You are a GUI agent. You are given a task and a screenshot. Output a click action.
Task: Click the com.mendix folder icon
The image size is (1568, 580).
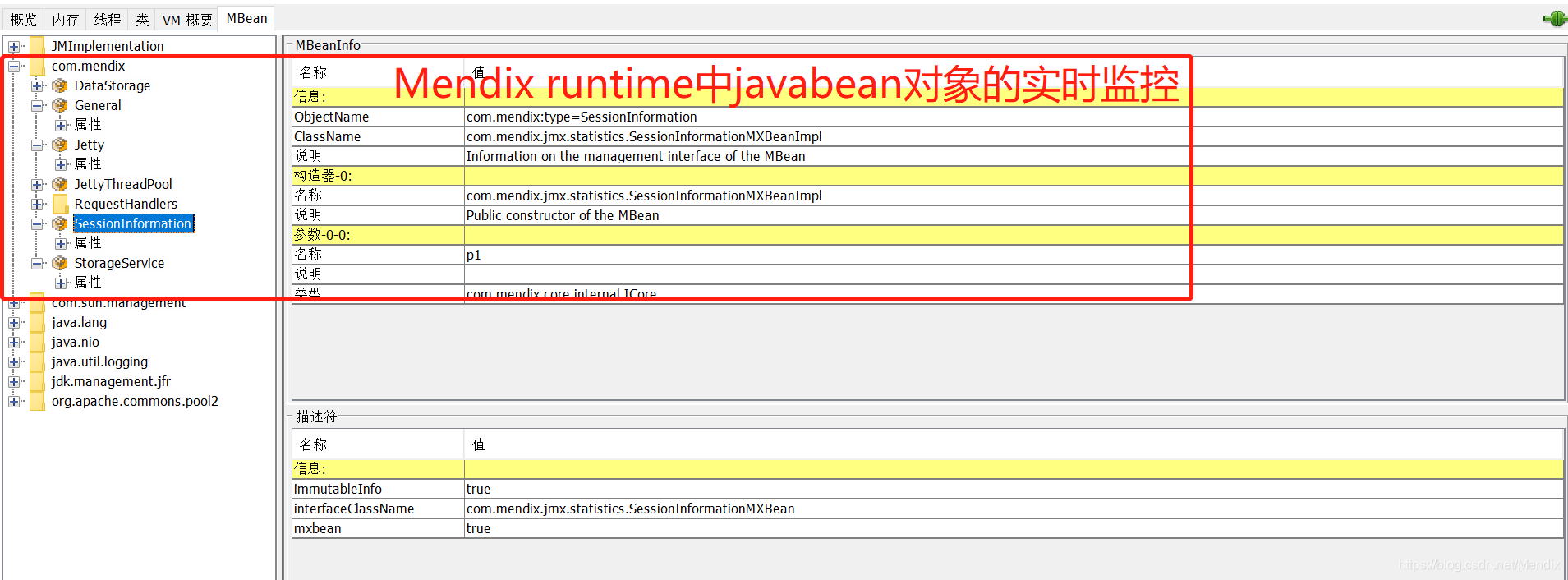37,66
